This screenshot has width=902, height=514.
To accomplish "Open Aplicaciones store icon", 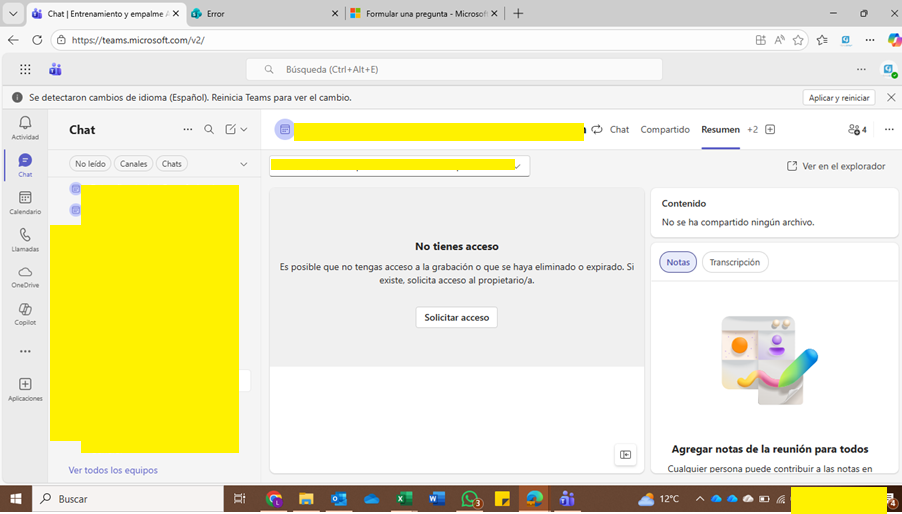I will [x=25, y=389].
